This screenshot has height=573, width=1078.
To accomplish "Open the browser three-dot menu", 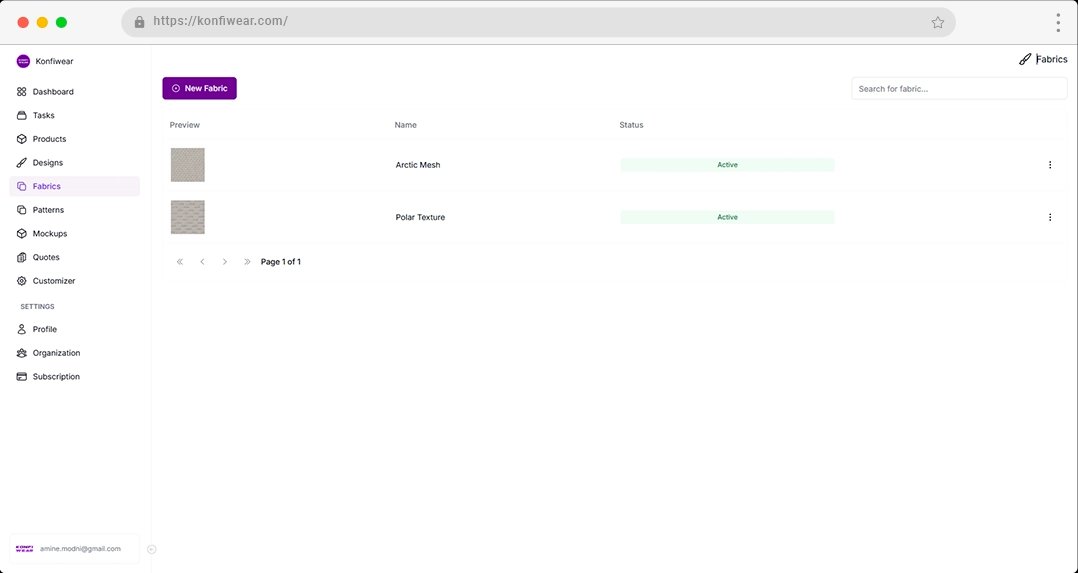I will point(1057,22).
